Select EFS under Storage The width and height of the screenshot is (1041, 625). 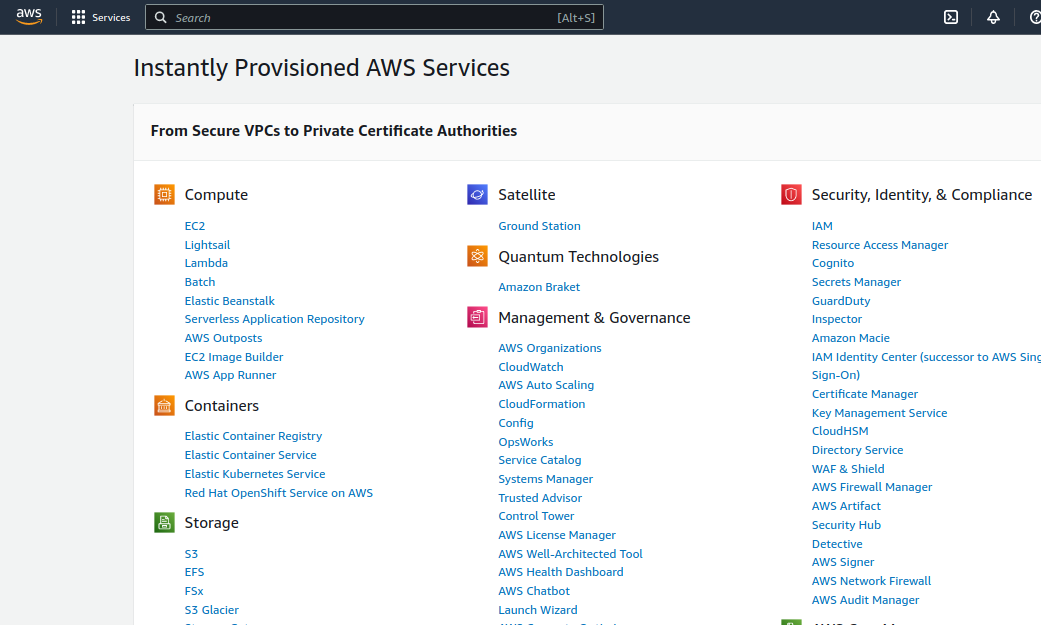(x=195, y=572)
